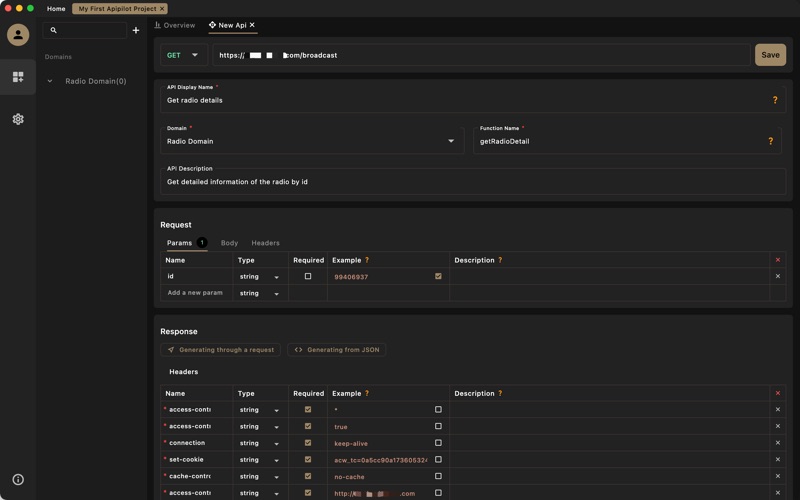Open the GET method dropdown
Image resolution: width=800 pixels, height=500 pixels.
pos(184,55)
